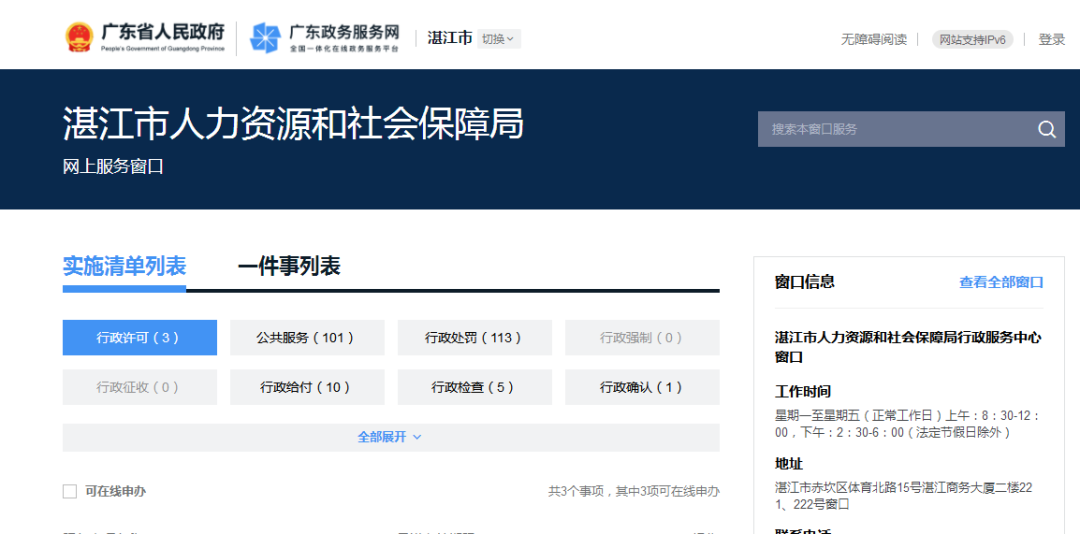Click the 广东政务服务网 blue pinwheel logo

pyautogui.click(x=265, y=38)
